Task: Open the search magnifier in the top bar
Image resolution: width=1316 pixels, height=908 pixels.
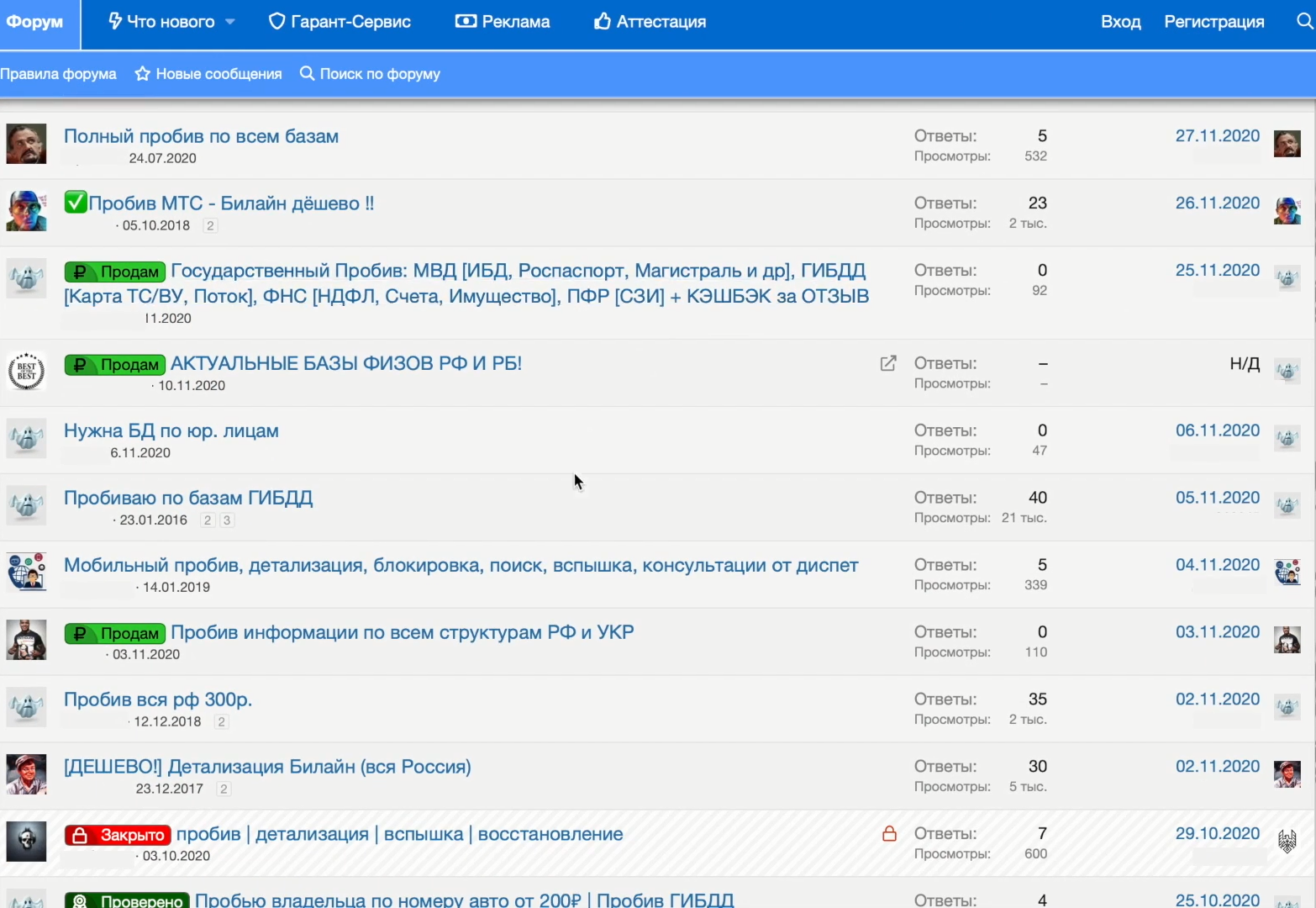Action: tap(1304, 22)
